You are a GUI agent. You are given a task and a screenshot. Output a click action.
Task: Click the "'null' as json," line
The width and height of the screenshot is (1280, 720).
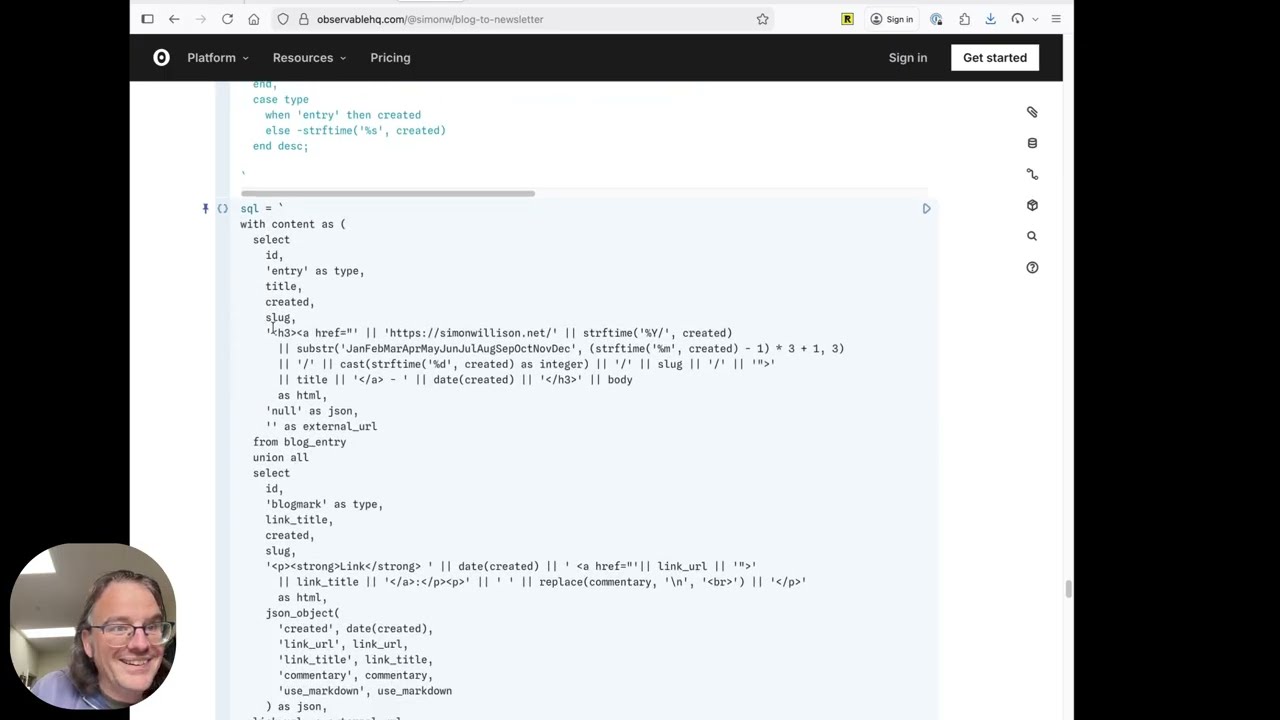312,411
